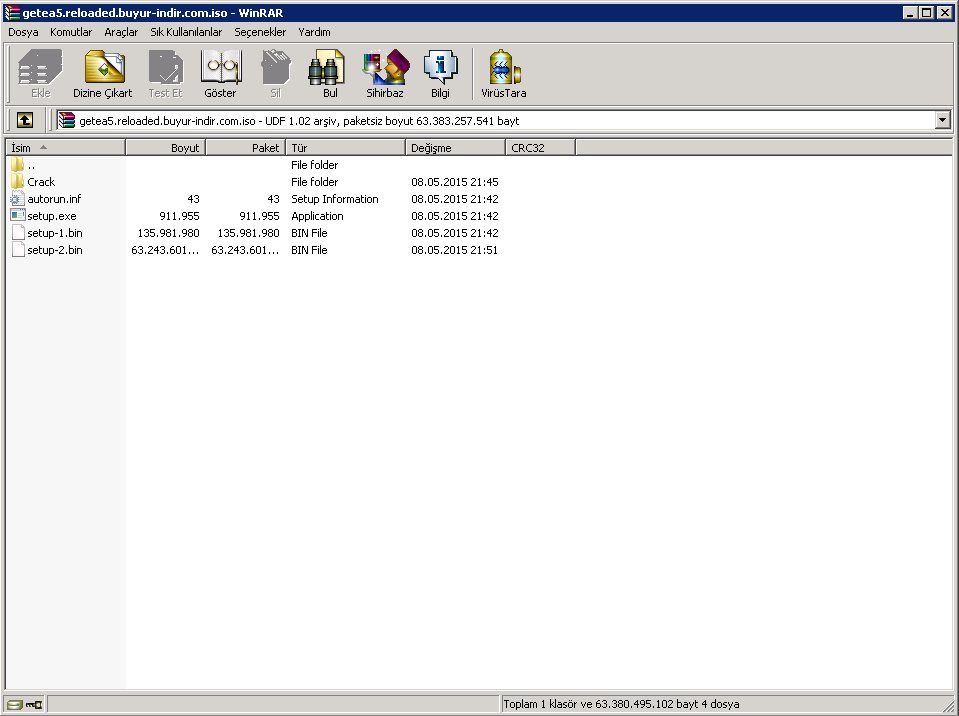
Task: Open the Sık Kullanılanlar menu
Action: 186,32
